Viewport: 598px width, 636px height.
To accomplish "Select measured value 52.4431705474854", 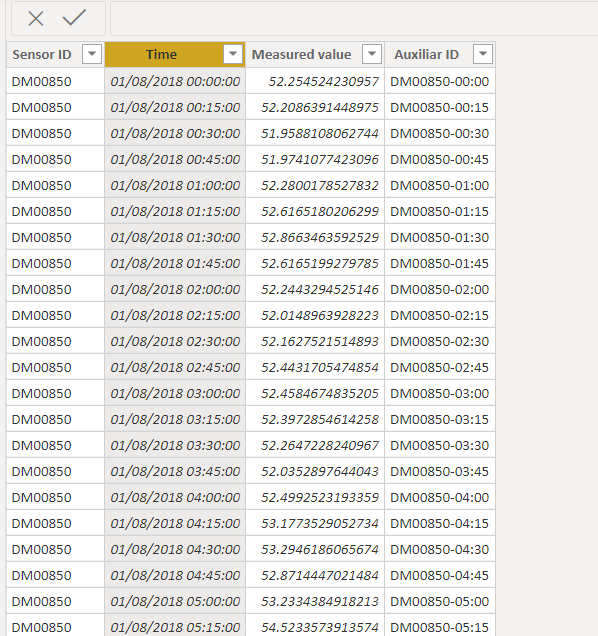I will click(315, 367).
